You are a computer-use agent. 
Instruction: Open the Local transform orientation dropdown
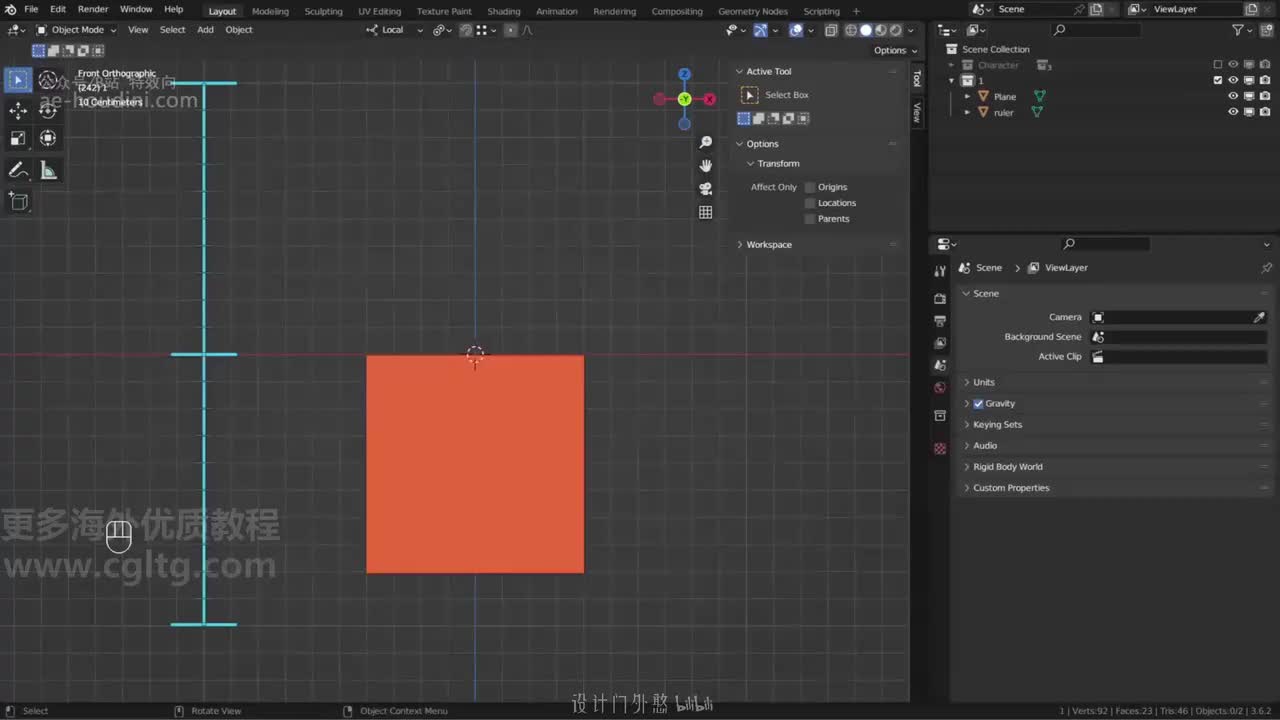click(394, 30)
